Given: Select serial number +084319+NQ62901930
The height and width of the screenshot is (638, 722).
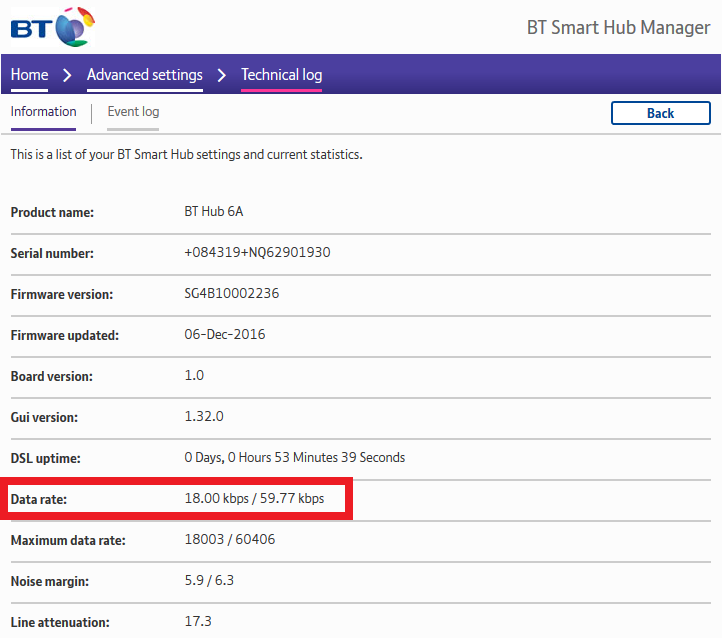Looking at the screenshot, I should [x=257, y=252].
